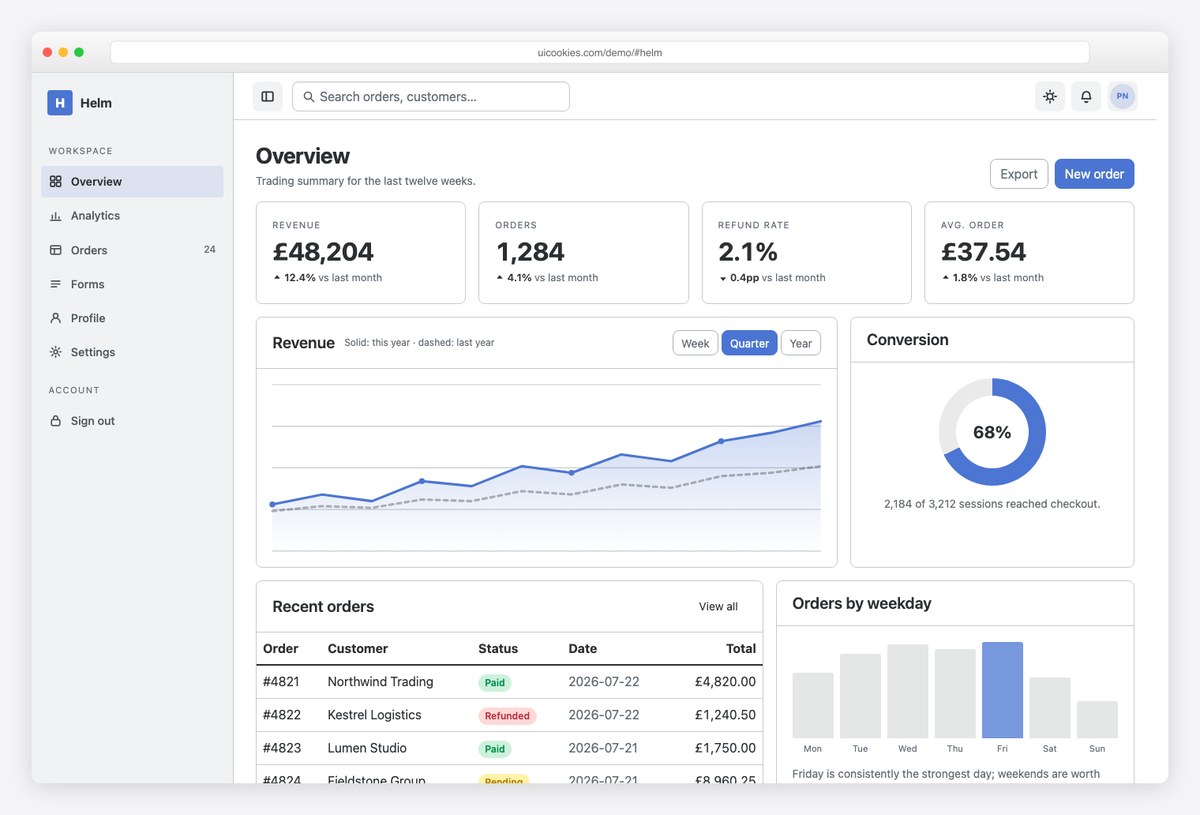This screenshot has width=1200, height=815.
Task: Toggle the light/dark theme sun icon
Action: pos(1050,97)
